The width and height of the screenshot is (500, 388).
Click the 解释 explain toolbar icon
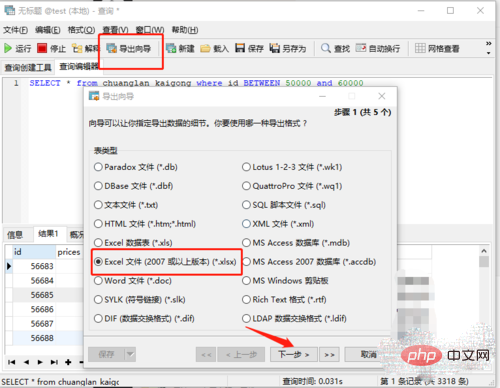tap(85, 49)
